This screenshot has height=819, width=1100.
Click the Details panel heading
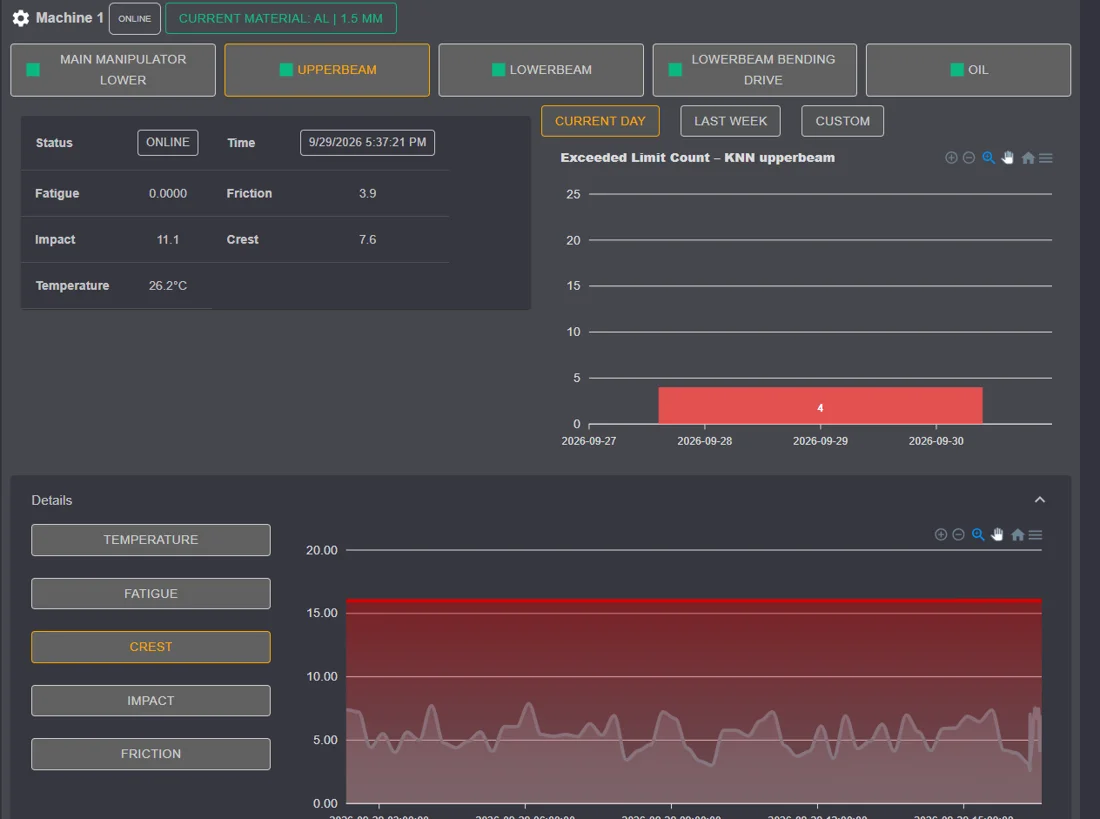click(x=52, y=500)
